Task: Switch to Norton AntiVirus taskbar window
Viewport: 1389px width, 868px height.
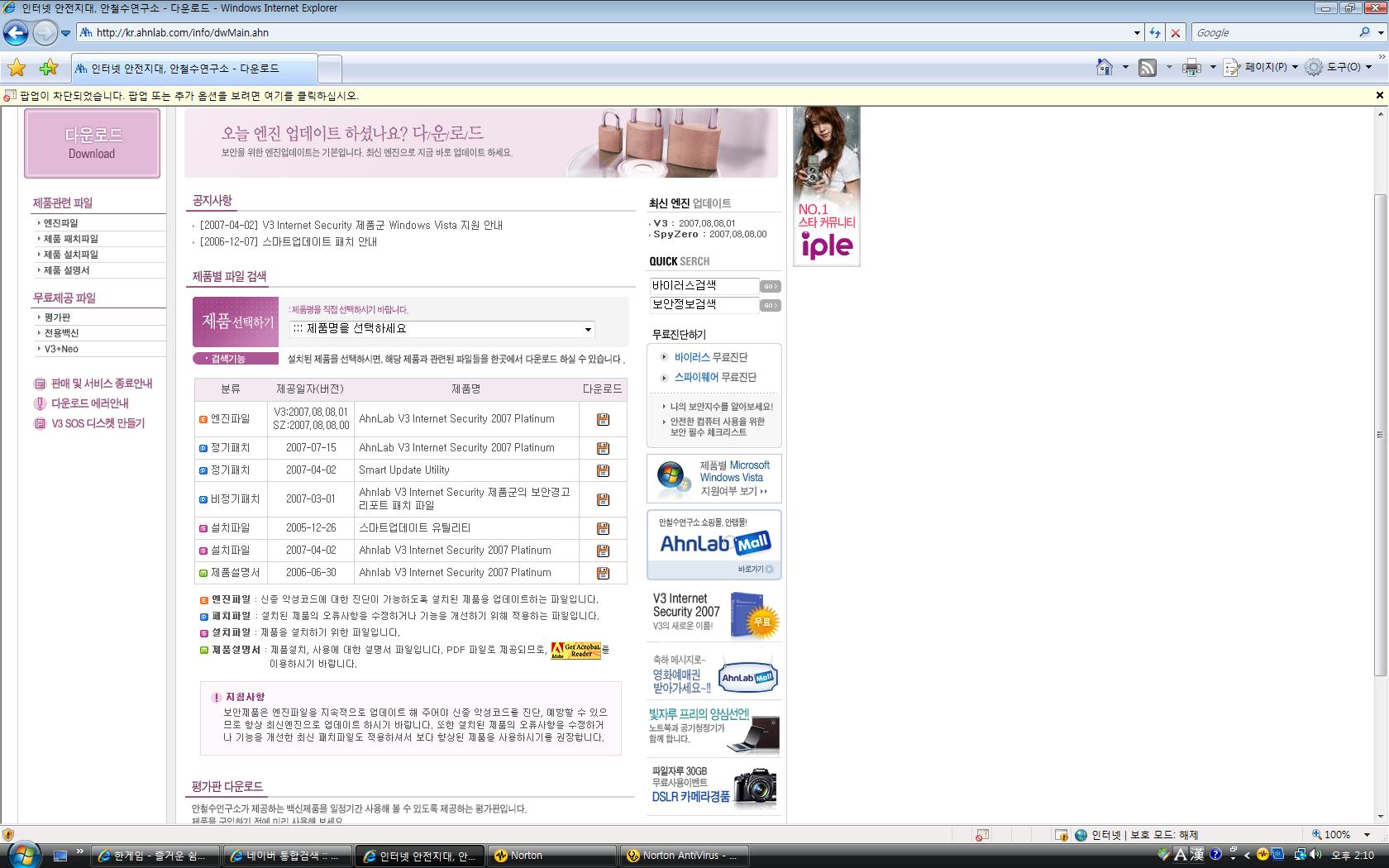Action: point(684,856)
